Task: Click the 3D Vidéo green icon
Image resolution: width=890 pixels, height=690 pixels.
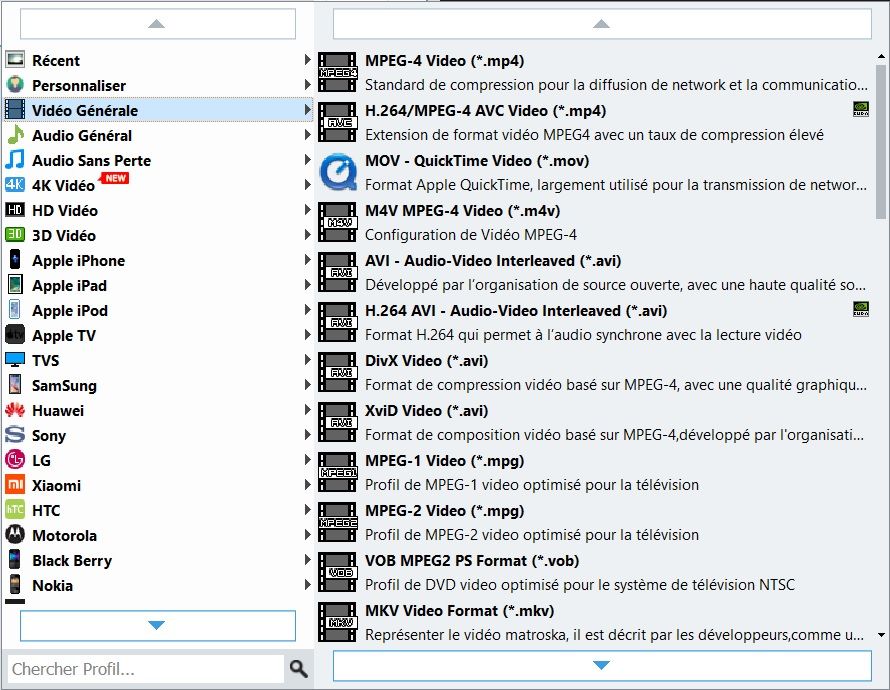Action: [15, 234]
